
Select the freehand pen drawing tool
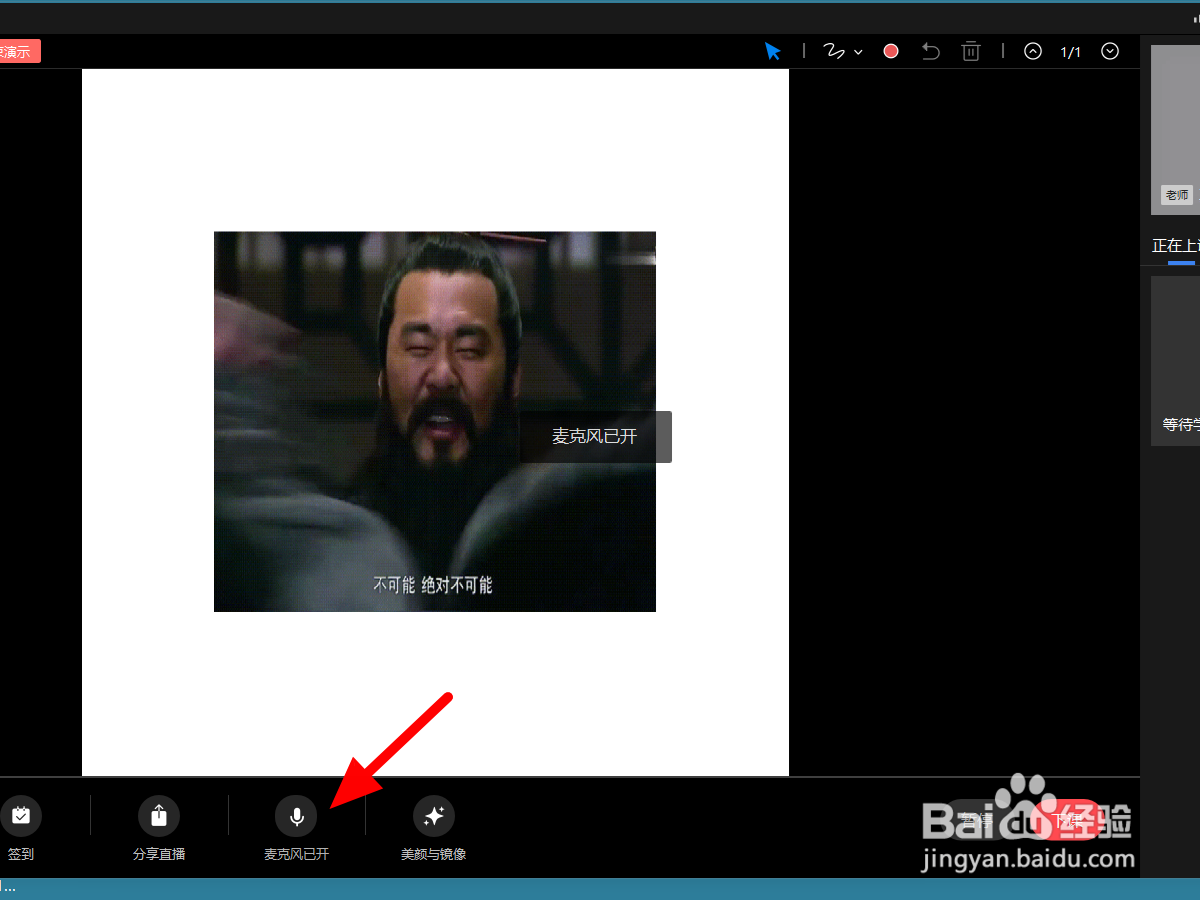(834, 51)
